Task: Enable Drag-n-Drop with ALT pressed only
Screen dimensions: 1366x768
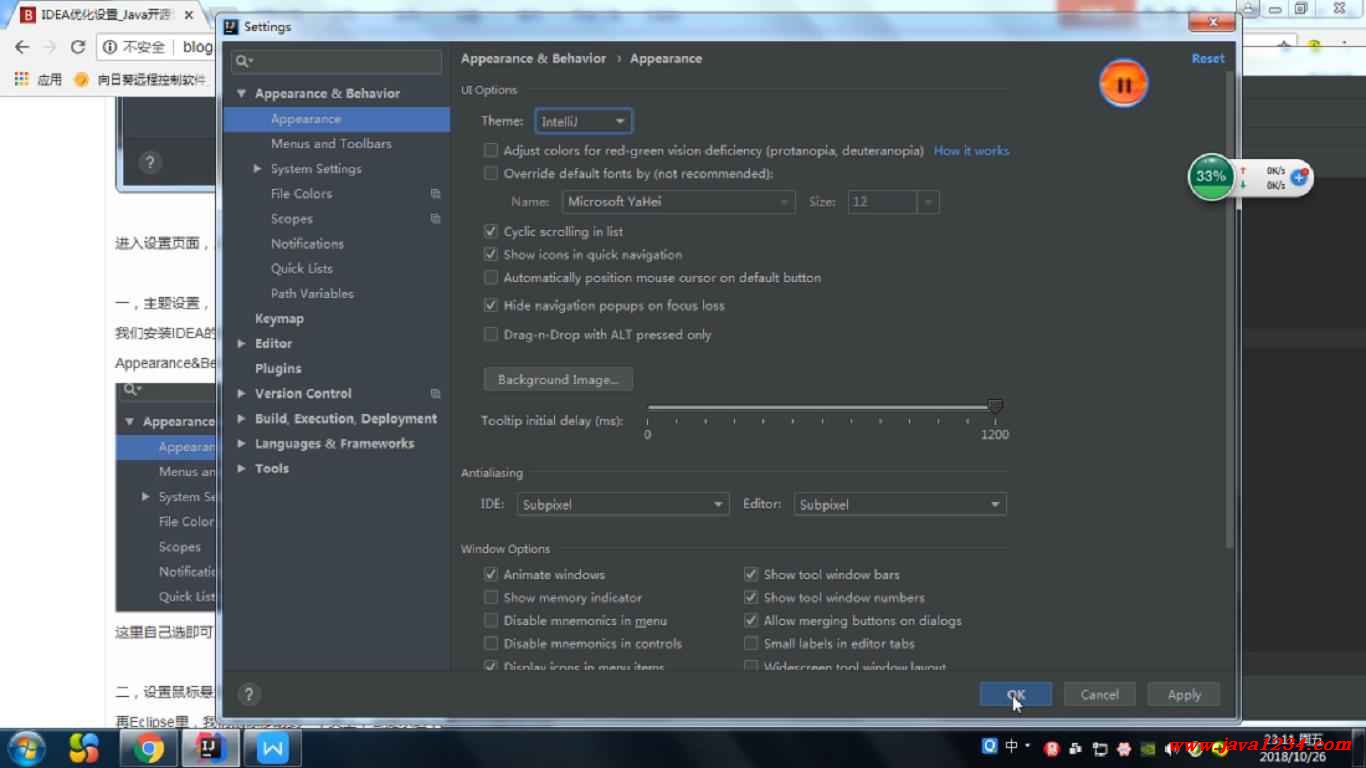Action: pos(490,335)
